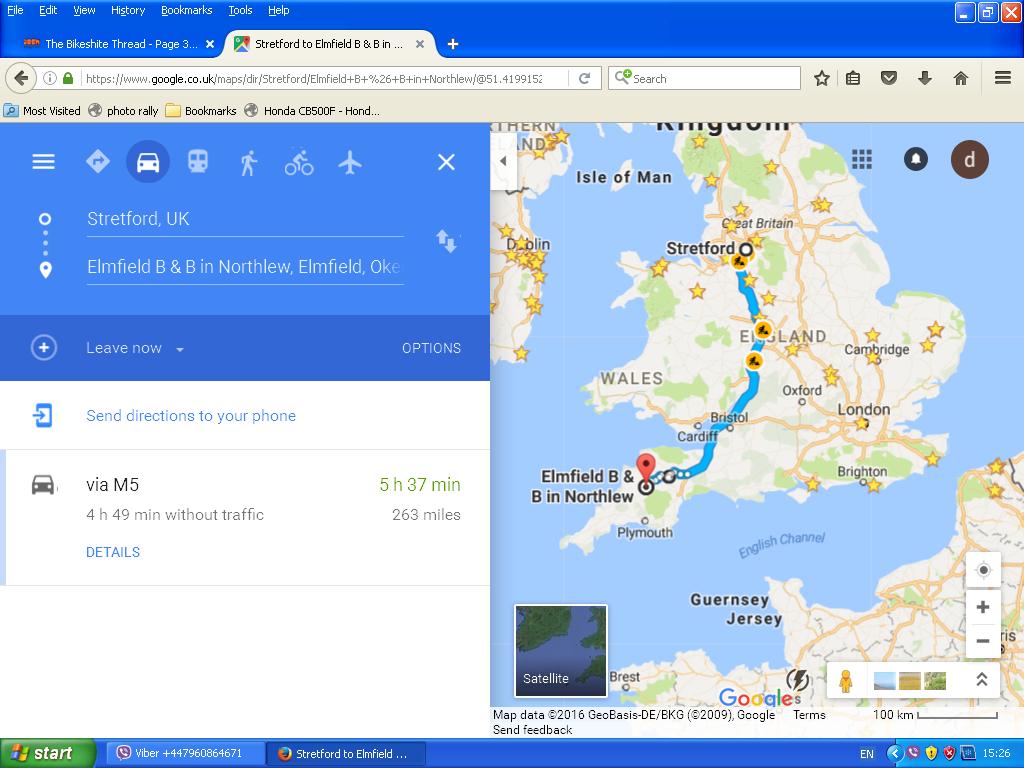Edit the Elmfield B & B destination field

[245, 267]
